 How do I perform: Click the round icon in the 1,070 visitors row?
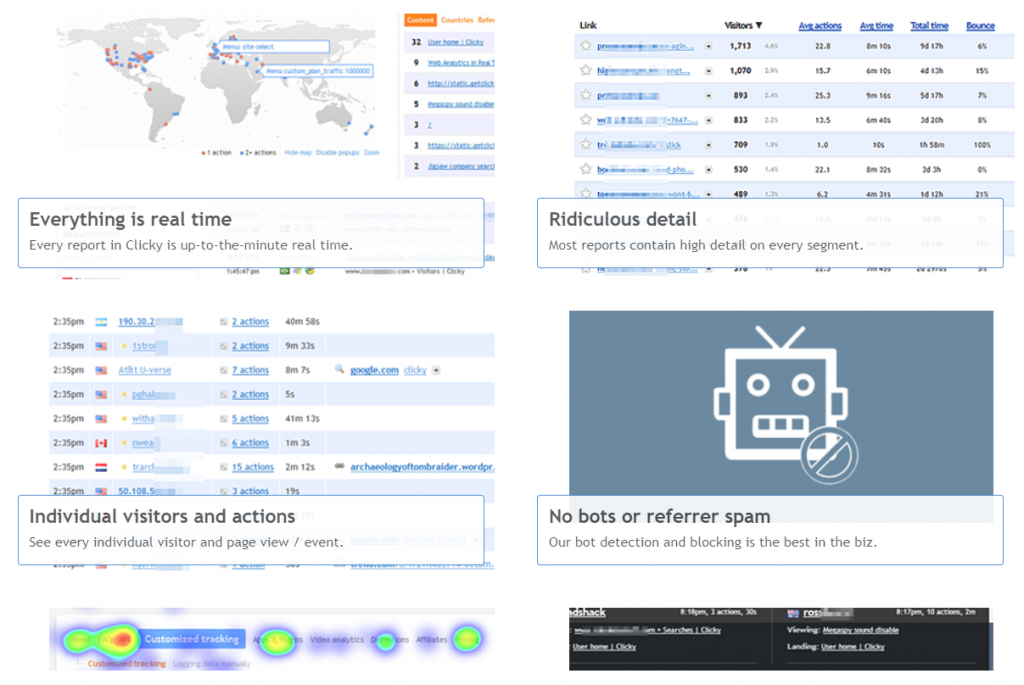click(709, 71)
